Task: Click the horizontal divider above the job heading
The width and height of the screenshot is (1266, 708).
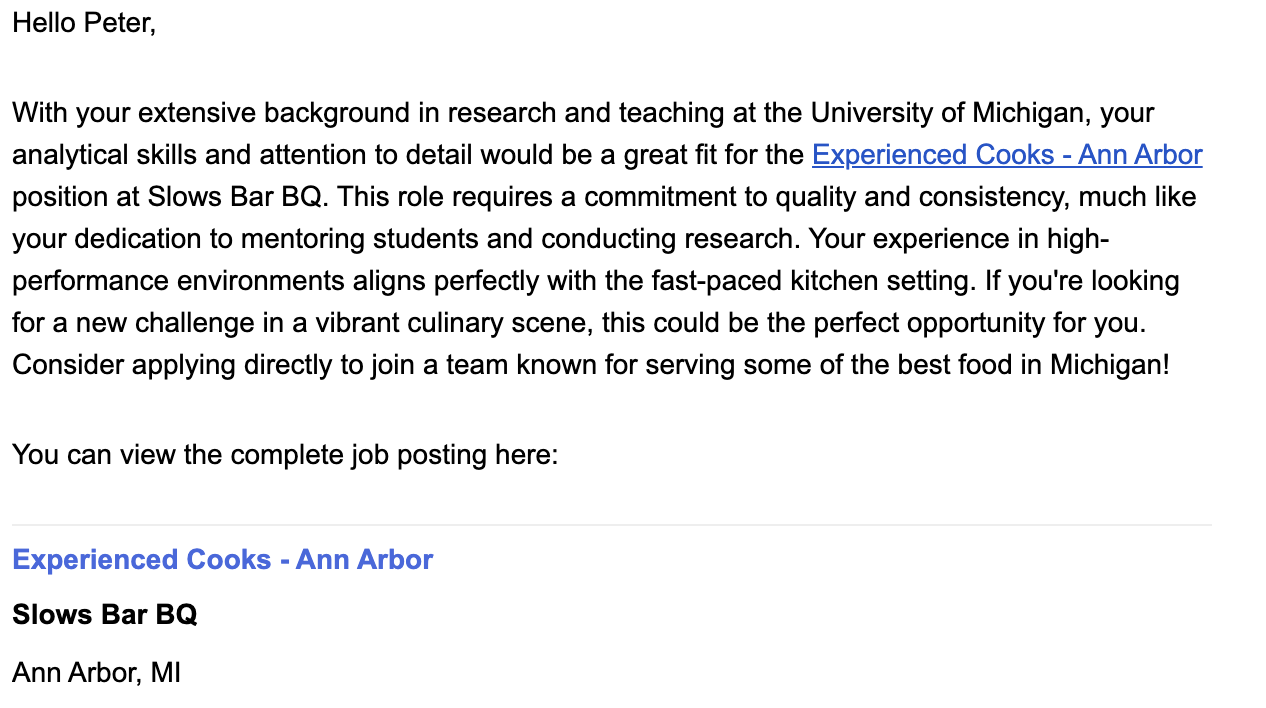Action: 612,525
